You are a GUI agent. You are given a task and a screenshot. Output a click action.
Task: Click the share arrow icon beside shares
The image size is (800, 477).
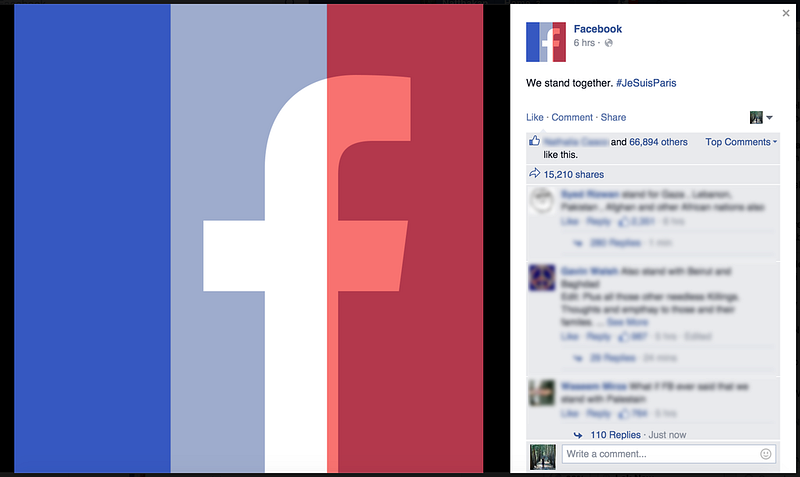[x=534, y=173]
